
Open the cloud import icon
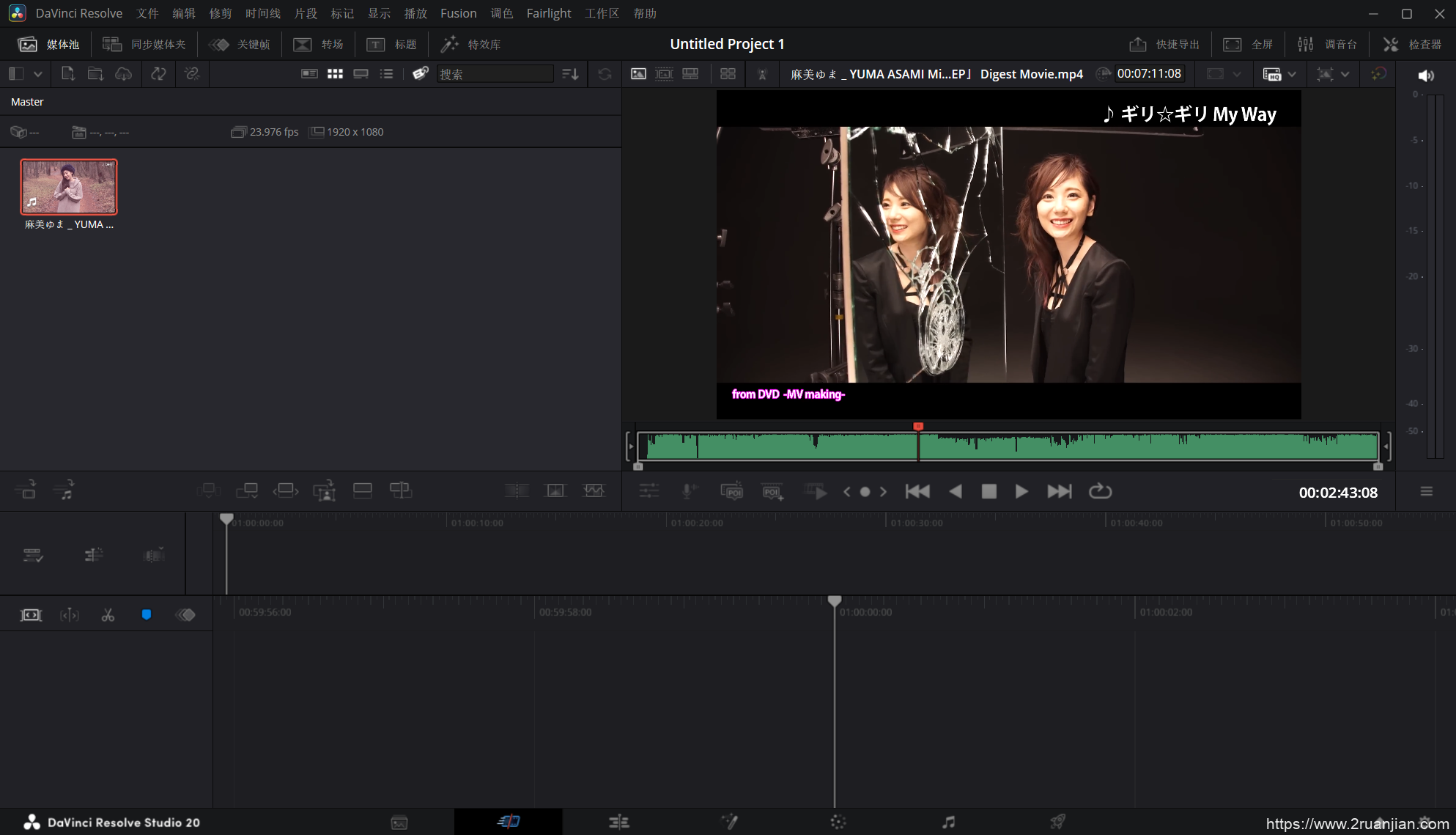(x=124, y=74)
